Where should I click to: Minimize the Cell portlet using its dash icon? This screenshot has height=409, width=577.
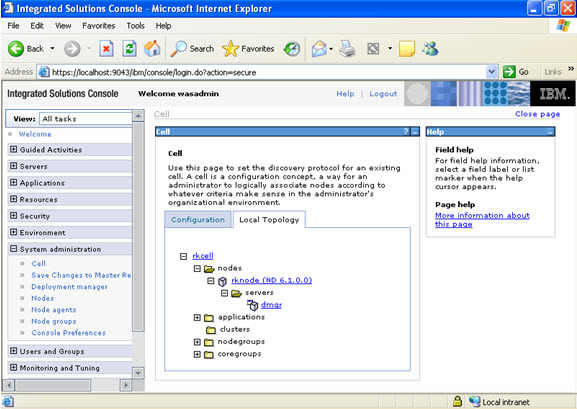(x=415, y=132)
